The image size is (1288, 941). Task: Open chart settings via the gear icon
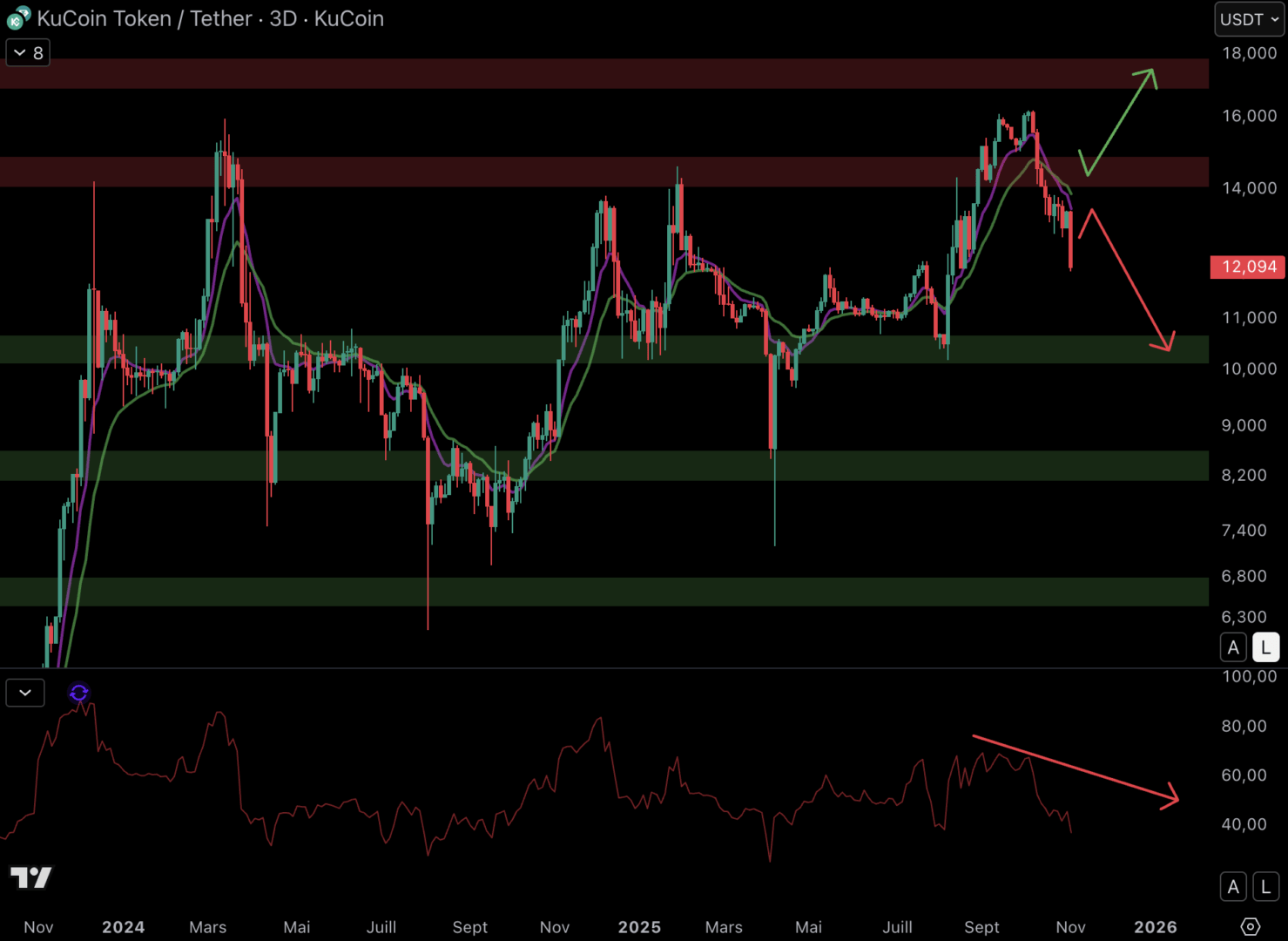coord(1250,926)
